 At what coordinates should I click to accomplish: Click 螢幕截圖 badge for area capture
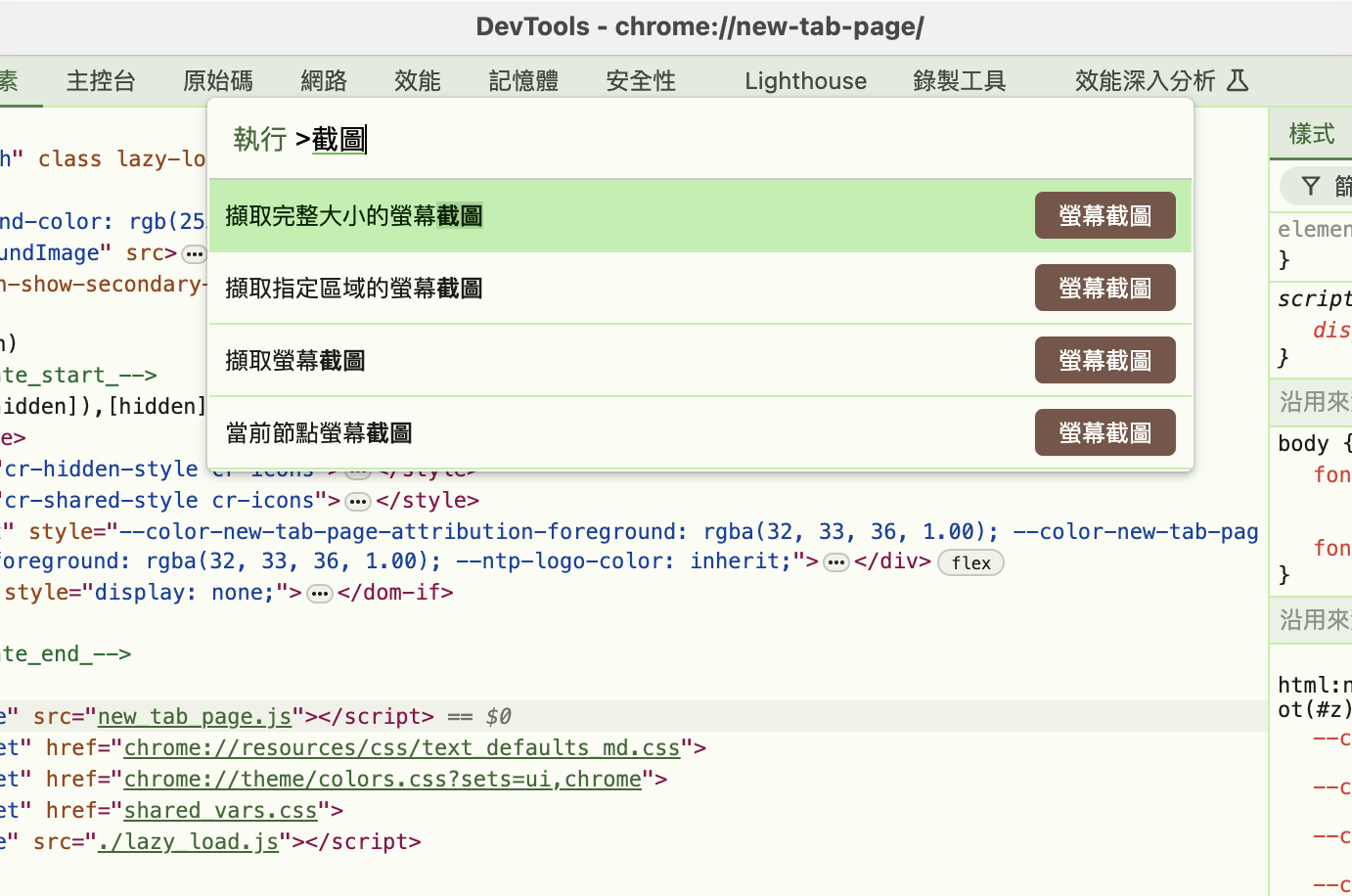(1105, 288)
